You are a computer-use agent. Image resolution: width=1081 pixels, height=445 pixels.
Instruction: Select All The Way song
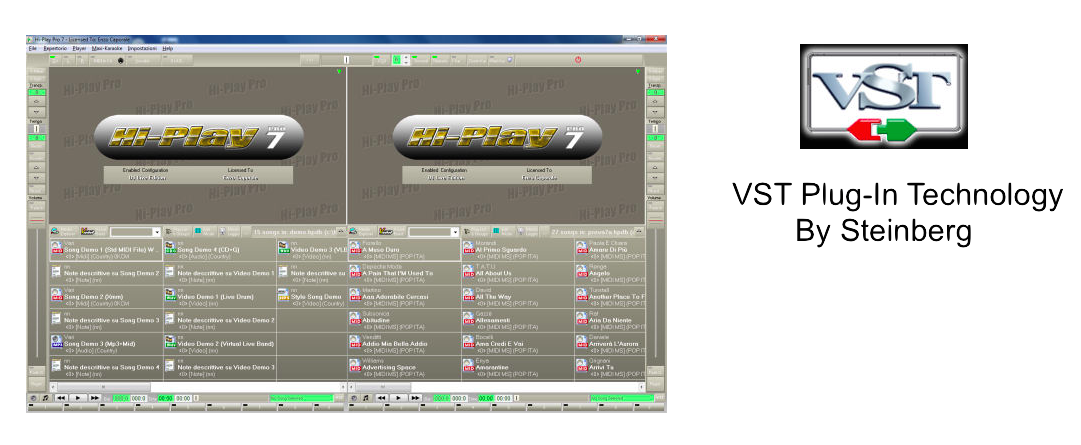pos(517,297)
